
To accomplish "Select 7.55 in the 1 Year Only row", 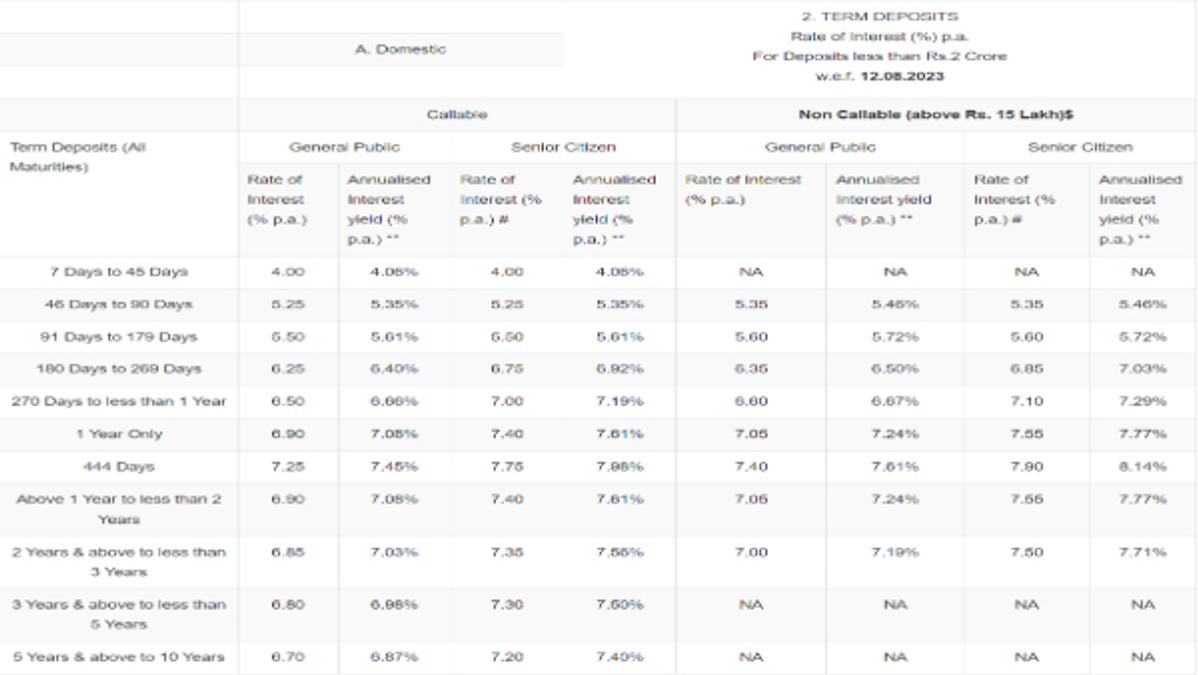I will [x=1027, y=433].
